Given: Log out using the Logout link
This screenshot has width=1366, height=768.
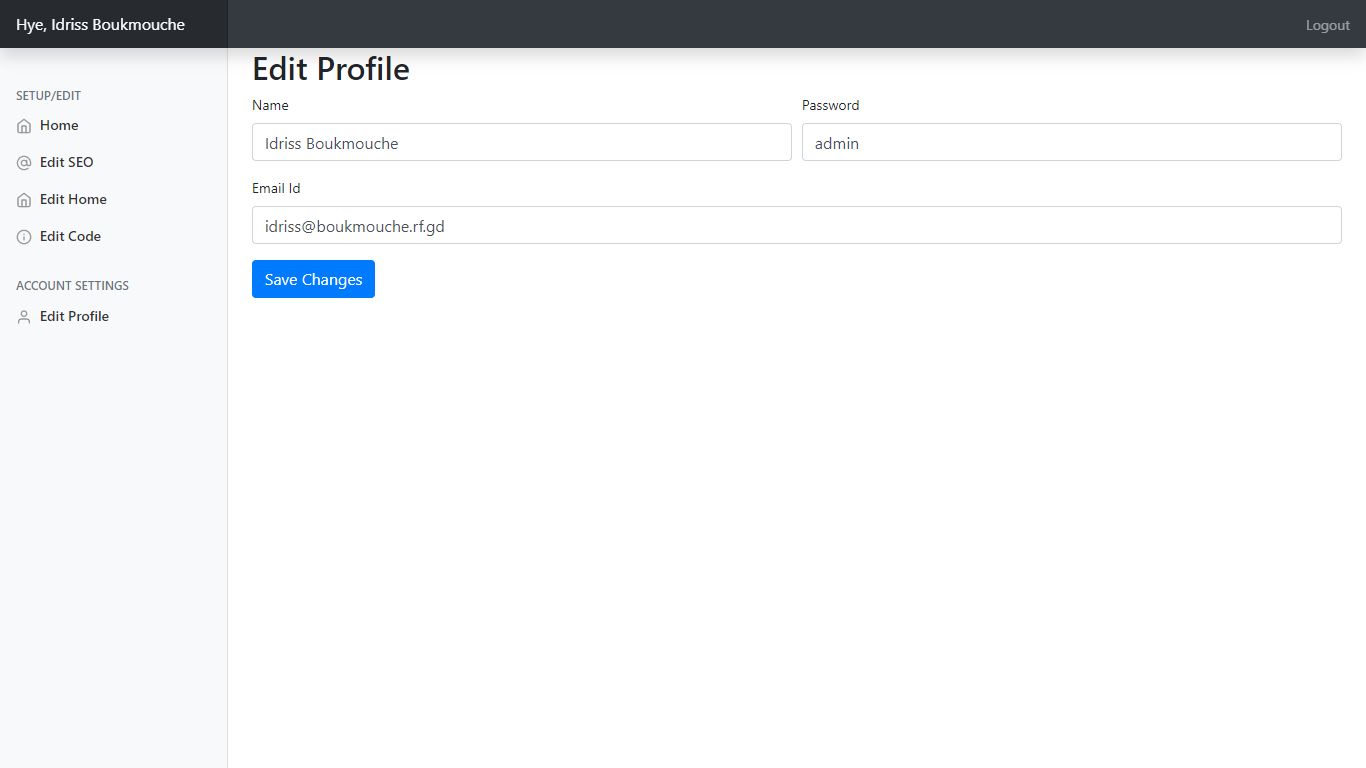Looking at the screenshot, I should pyautogui.click(x=1327, y=25).
